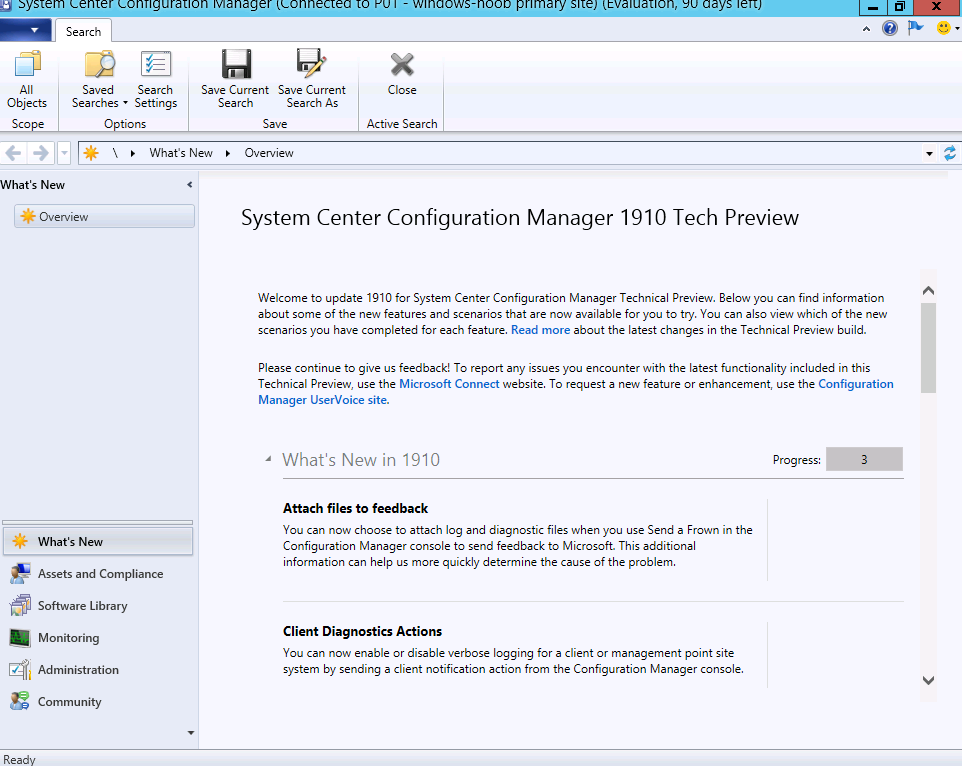The width and height of the screenshot is (962, 766).
Task: Click the content scrollbar thumb
Action: pos(928,347)
